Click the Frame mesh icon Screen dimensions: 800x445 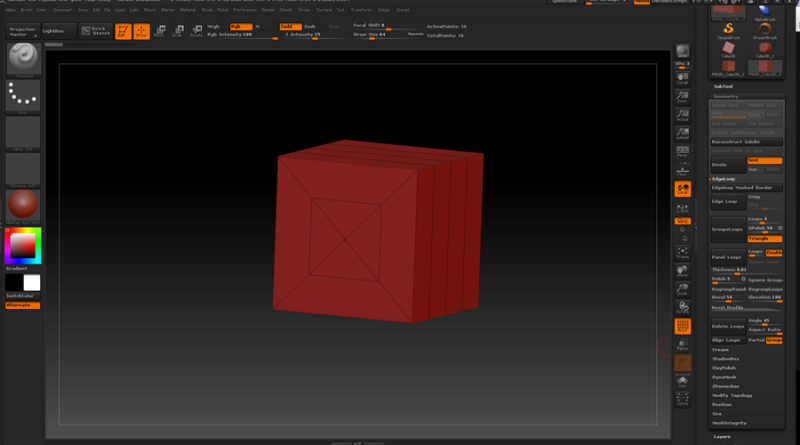coord(683,253)
